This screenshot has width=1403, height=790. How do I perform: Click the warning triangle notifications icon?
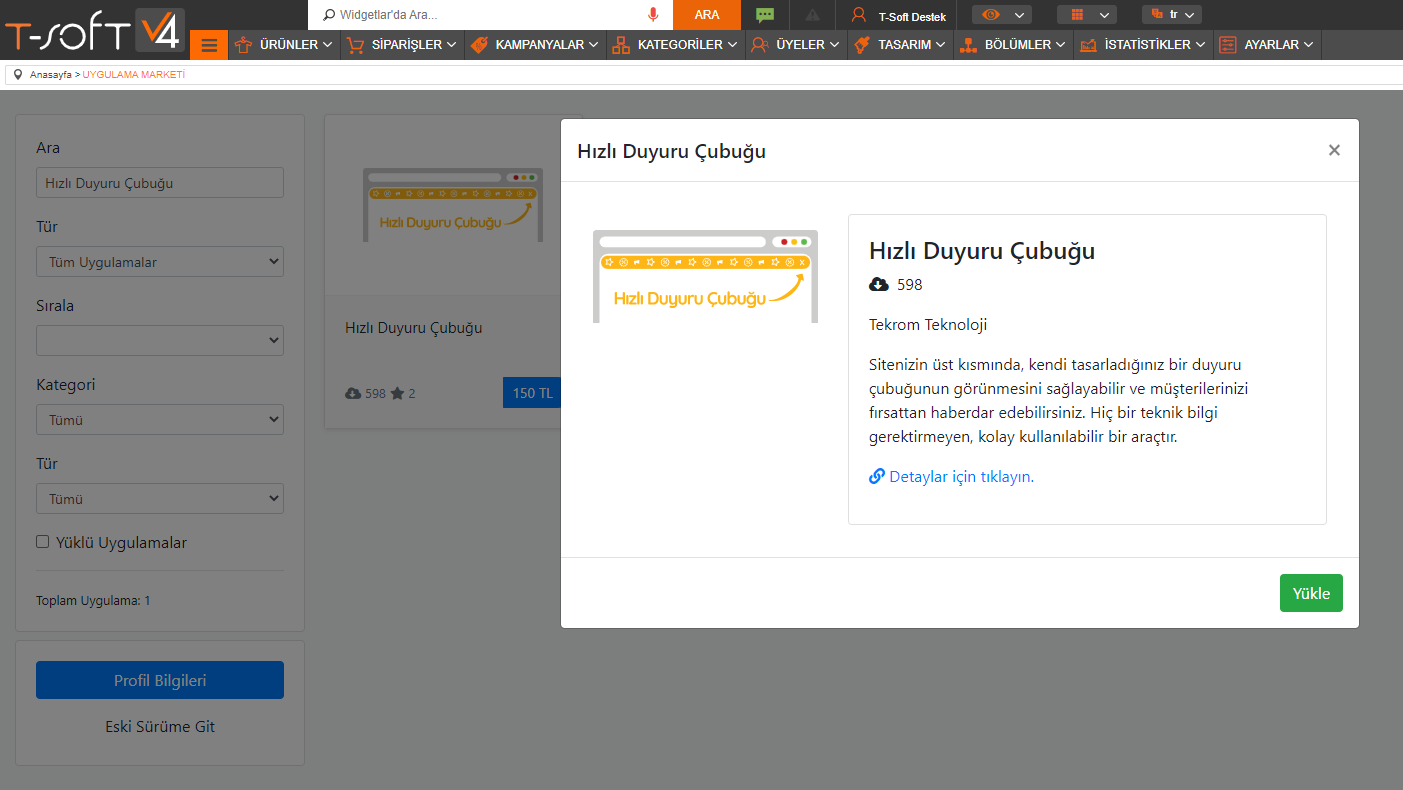(x=812, y=15)
